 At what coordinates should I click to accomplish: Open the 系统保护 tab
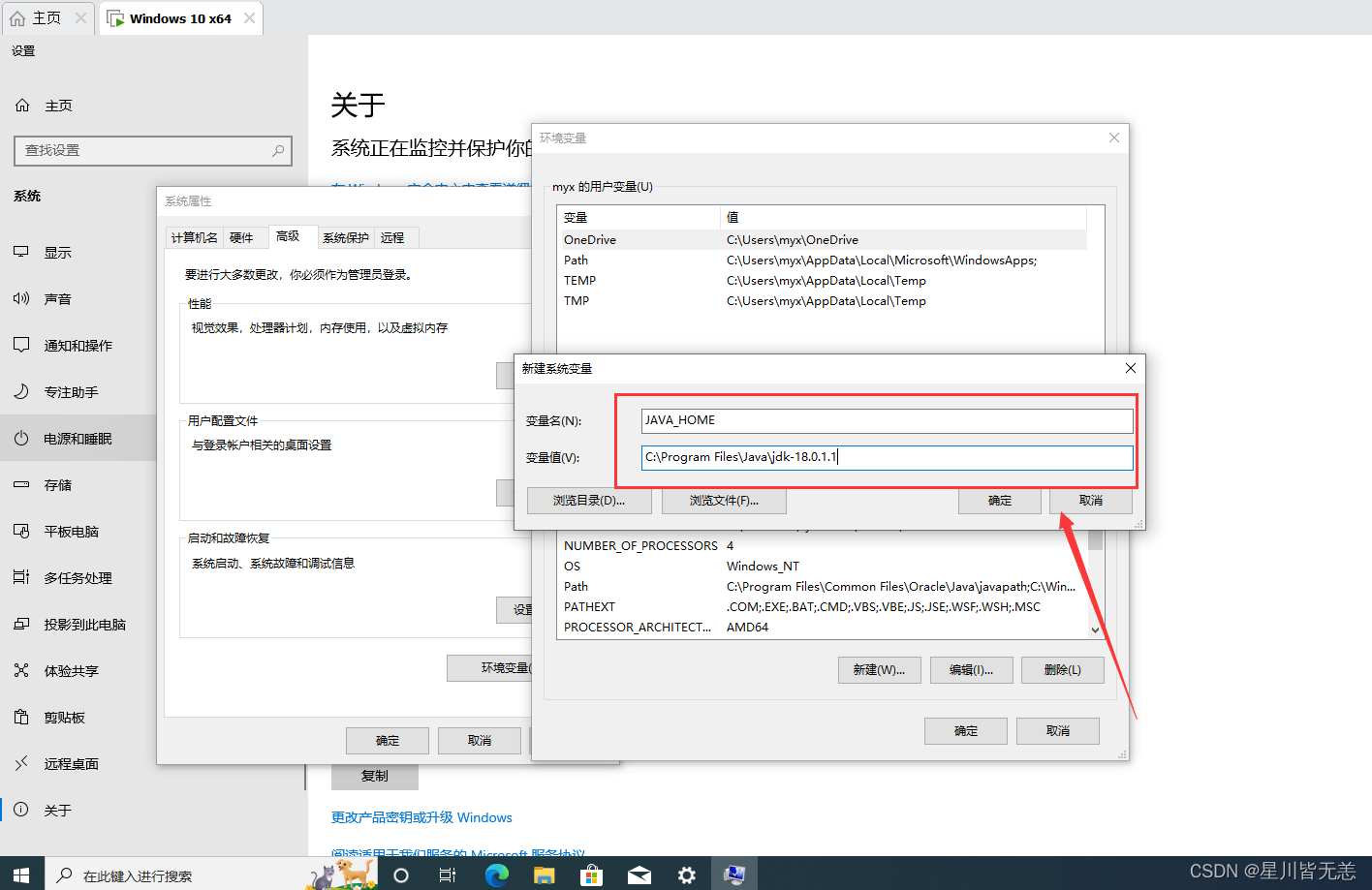[x=346, y=237]
